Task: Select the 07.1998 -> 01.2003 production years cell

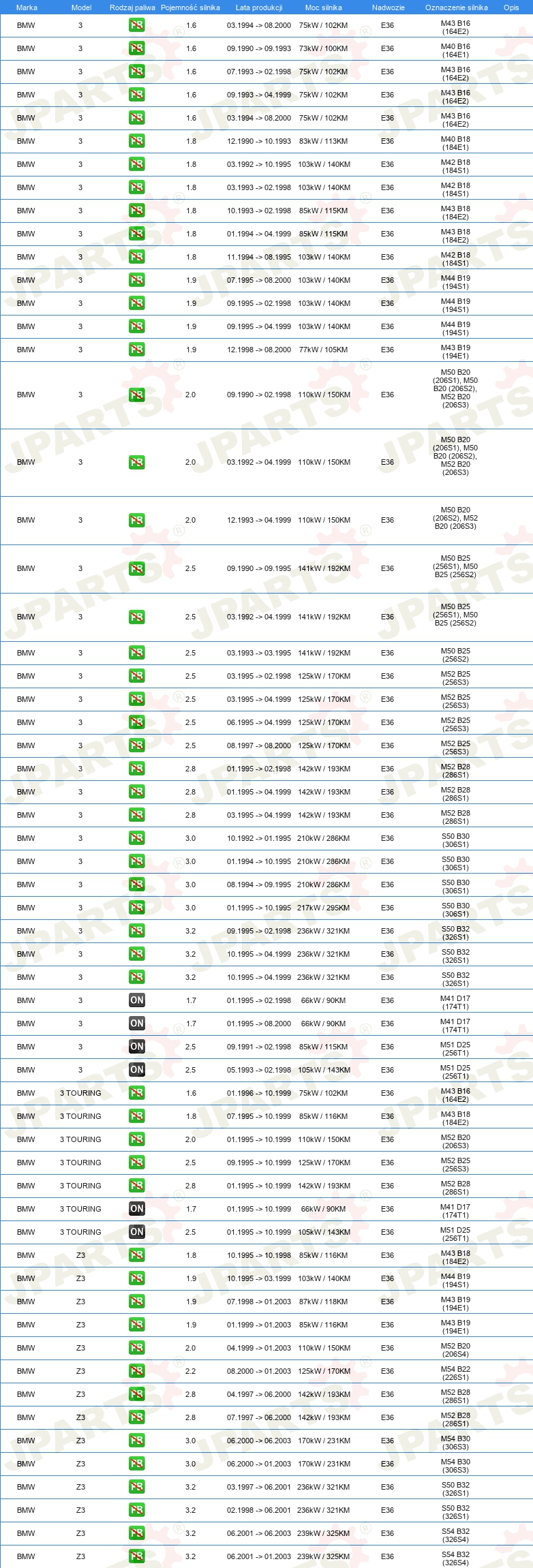Action: pyautogui.click(x=259, y=1302)
